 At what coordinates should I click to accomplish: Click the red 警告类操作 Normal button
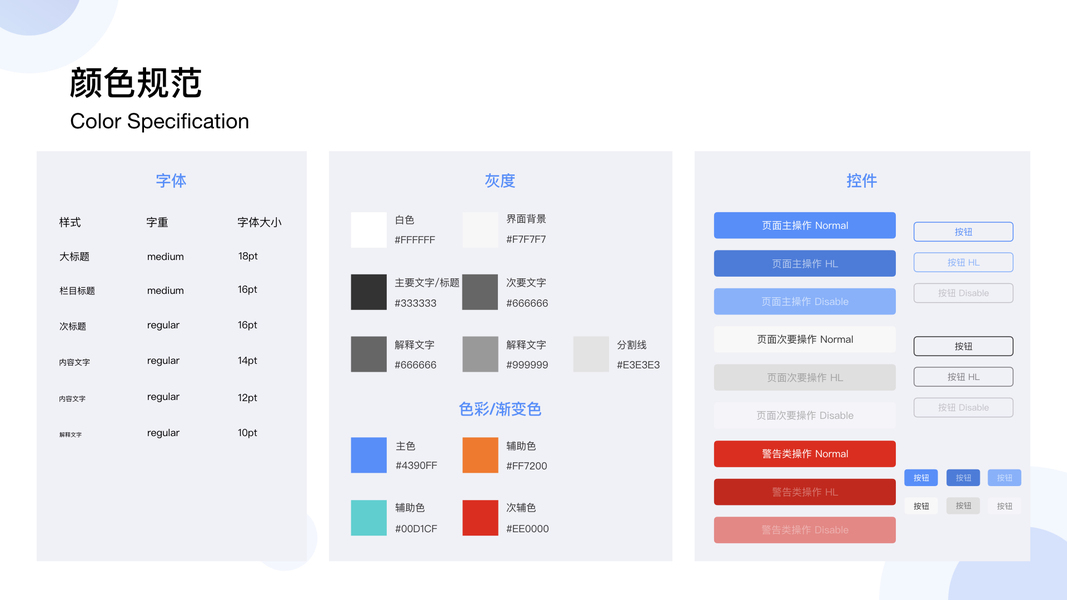tap(804, 454)
